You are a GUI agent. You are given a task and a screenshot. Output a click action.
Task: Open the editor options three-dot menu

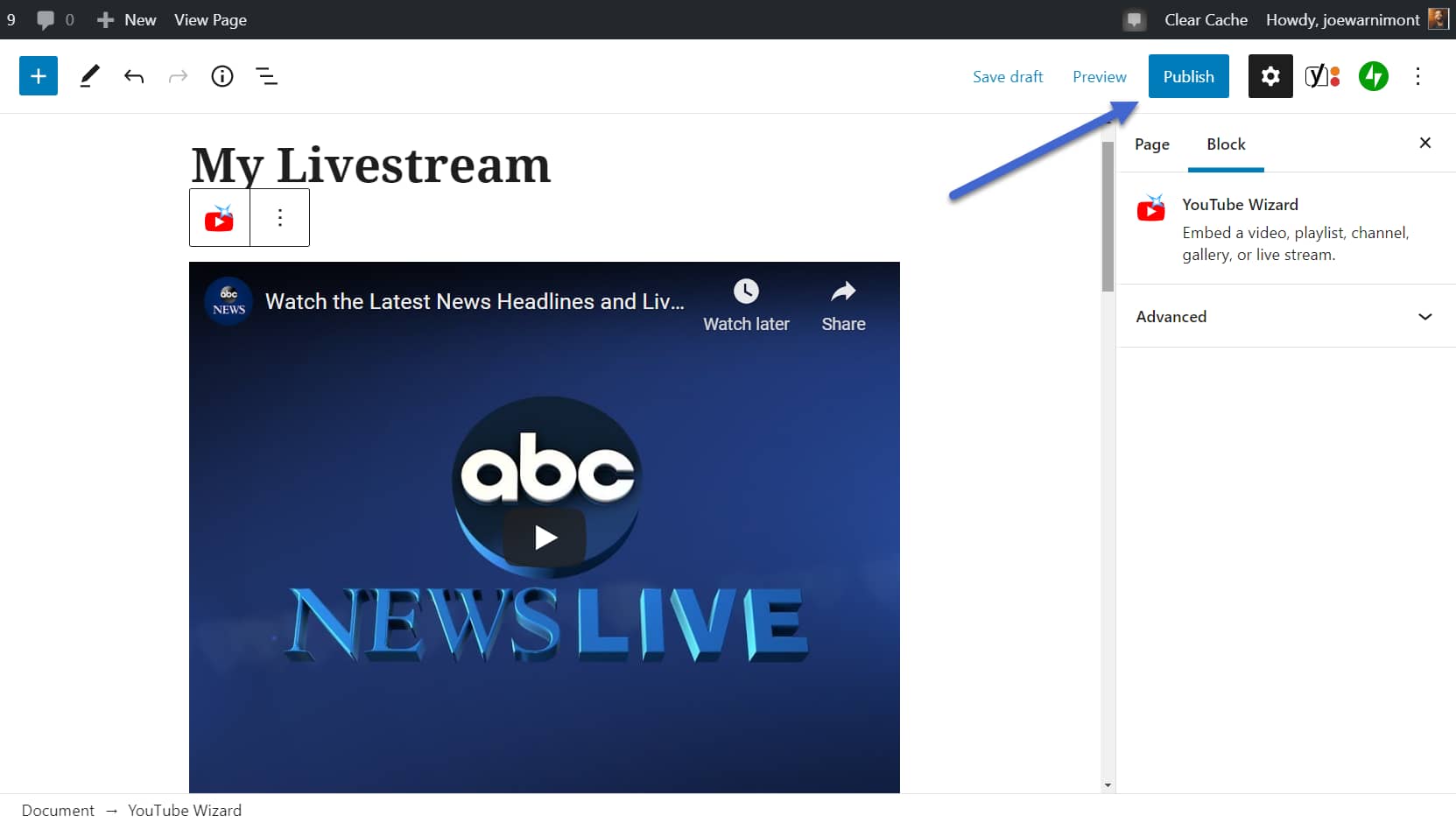(x=1418, y=76)
